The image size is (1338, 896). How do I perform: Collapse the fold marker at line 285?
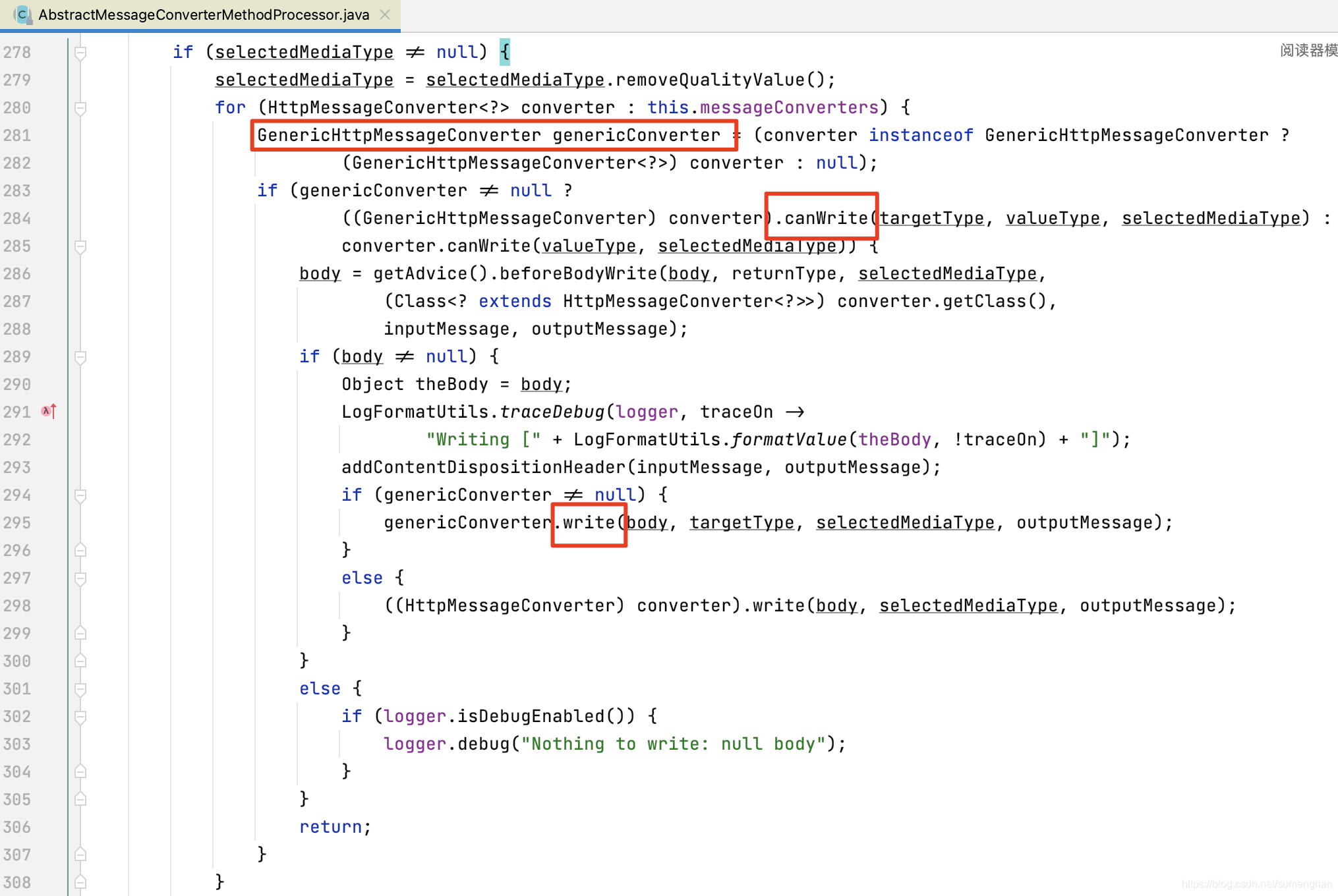(x=80, y=246)
